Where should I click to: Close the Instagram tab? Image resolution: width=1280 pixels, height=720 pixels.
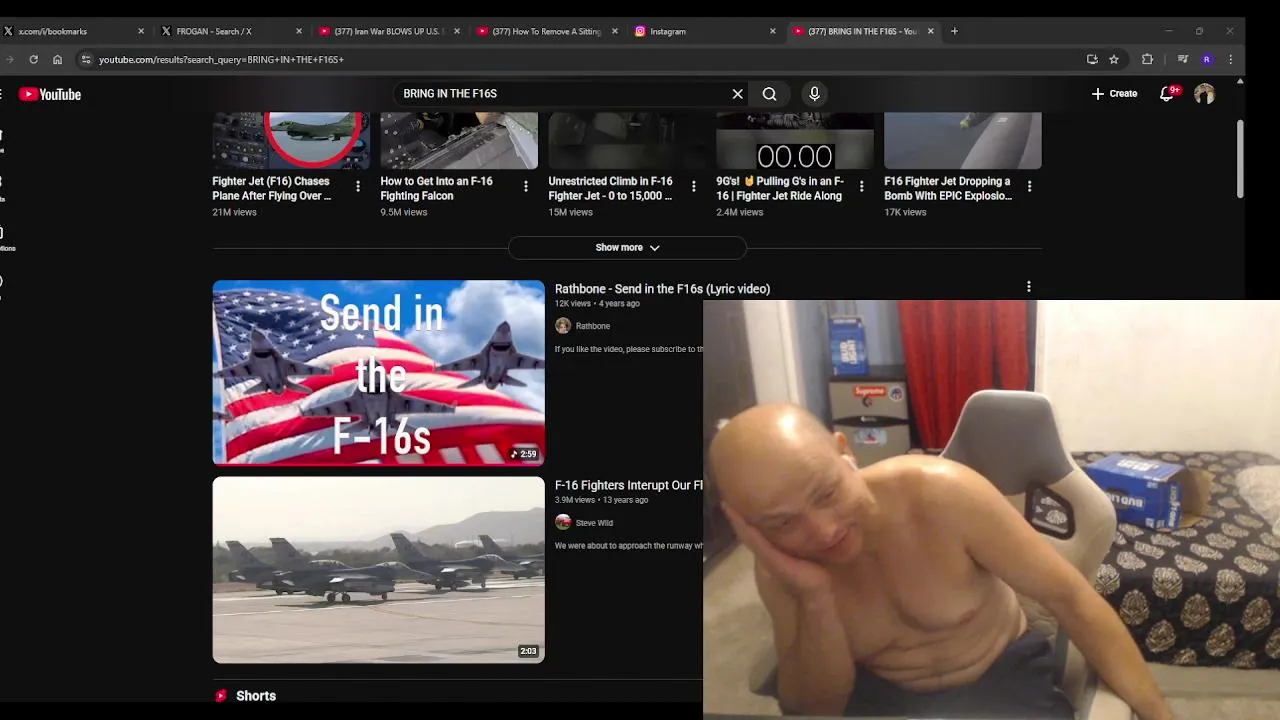773,31
